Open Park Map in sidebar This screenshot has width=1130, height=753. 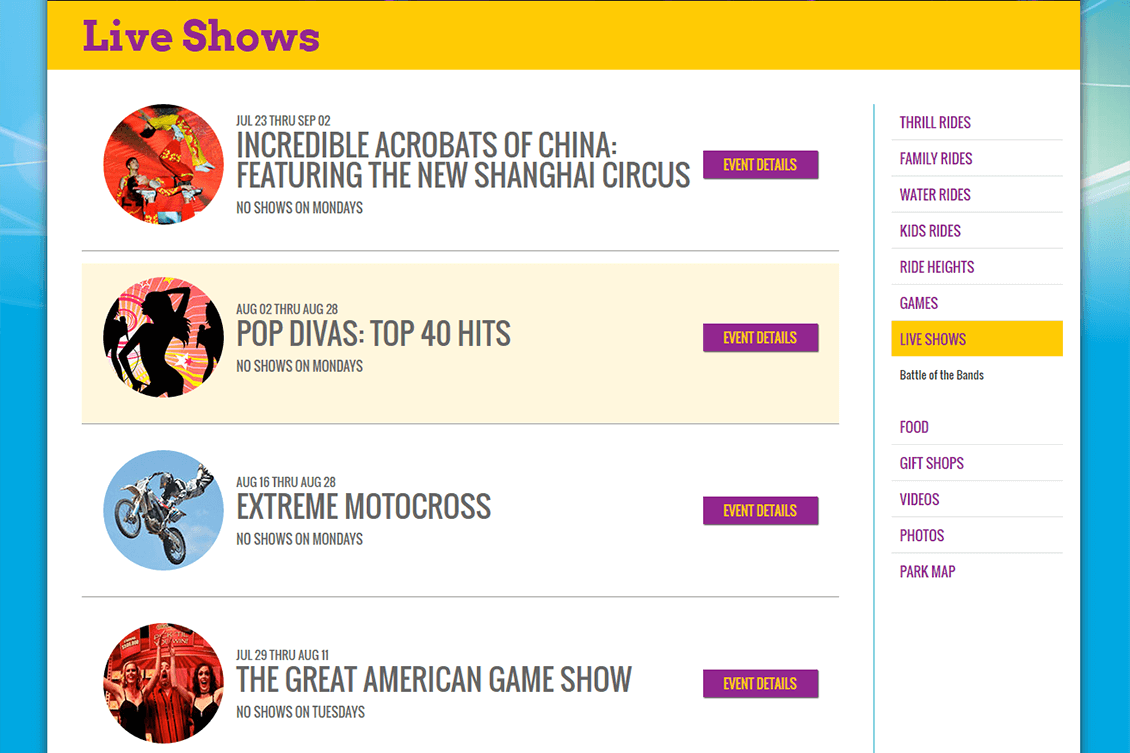(927, 571)
